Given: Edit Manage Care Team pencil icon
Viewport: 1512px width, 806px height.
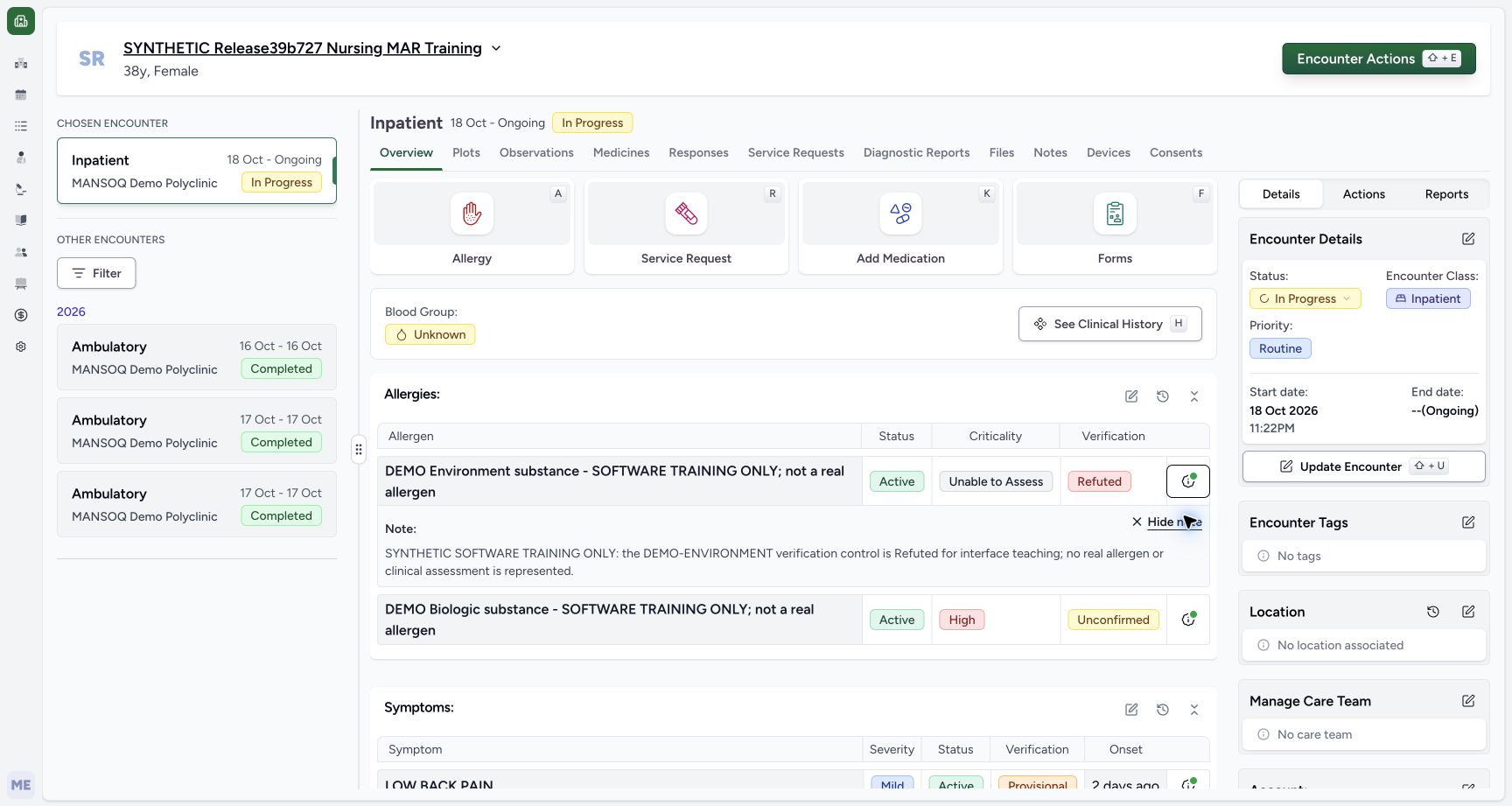Looking at the screenshot, I should click(x=1468, y=701).
